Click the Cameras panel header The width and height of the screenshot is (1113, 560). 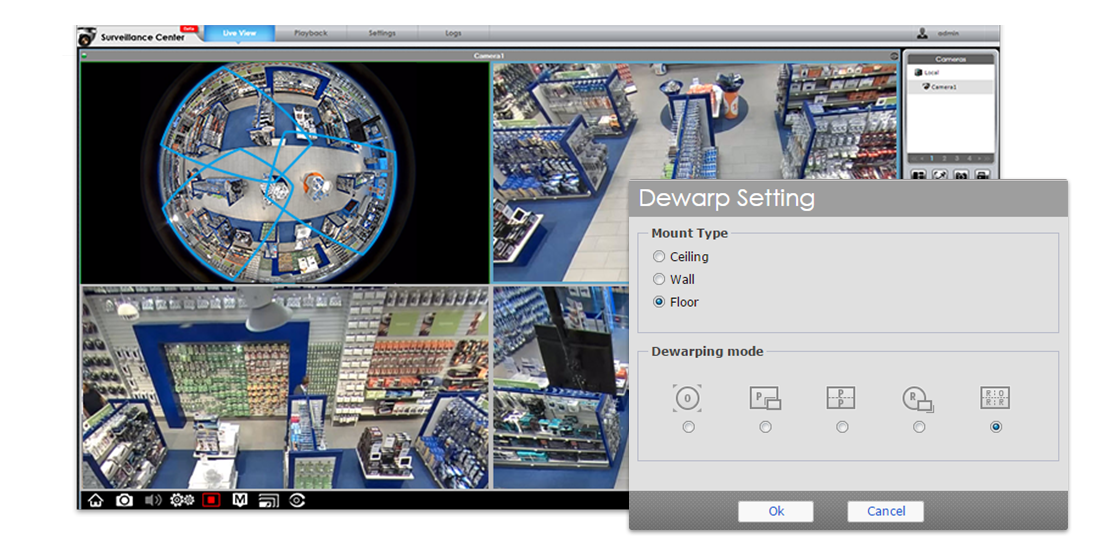(x=950, y=59)
